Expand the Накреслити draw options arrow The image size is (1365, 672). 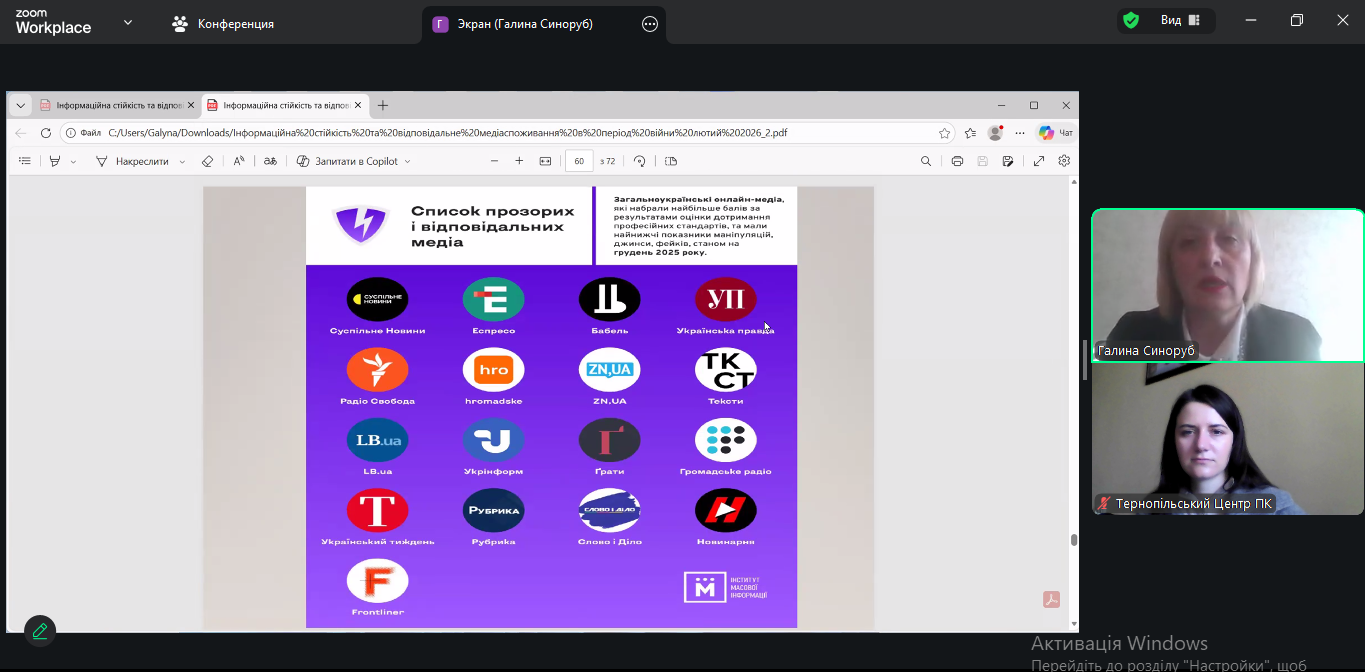coord(182,162)
